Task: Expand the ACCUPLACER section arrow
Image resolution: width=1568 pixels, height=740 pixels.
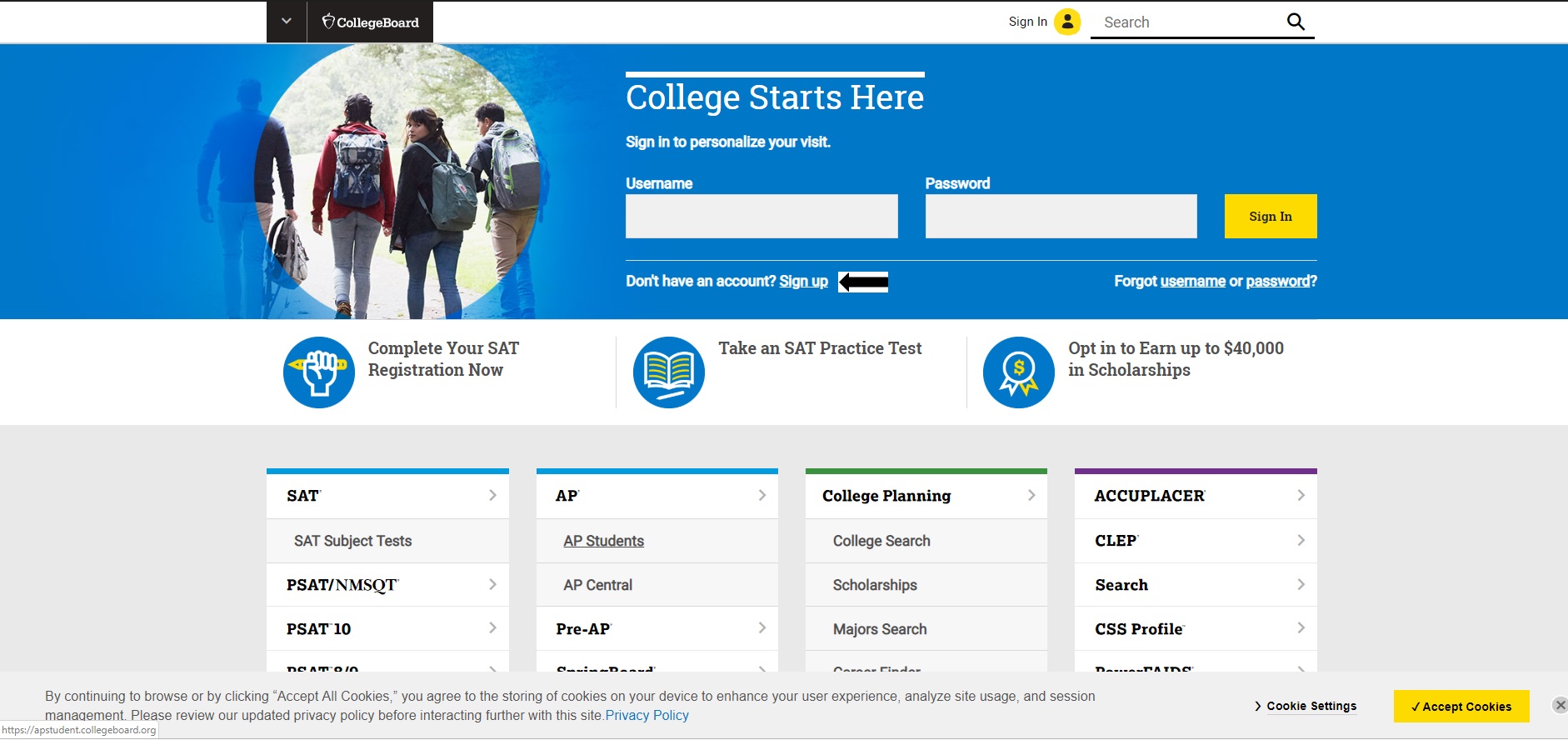Action: click(1301, 496)
